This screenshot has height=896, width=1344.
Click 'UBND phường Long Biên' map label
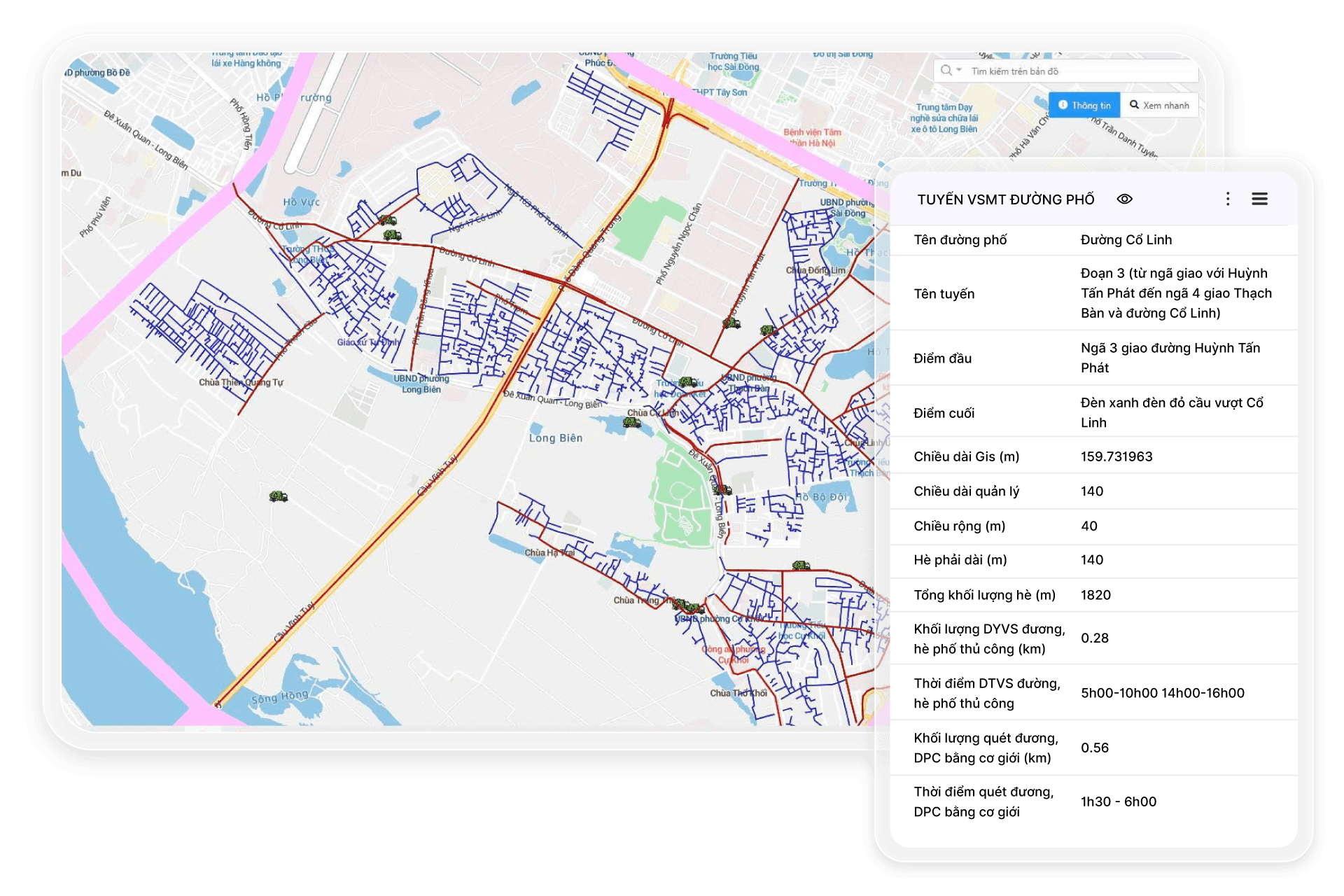pos(421,384)
